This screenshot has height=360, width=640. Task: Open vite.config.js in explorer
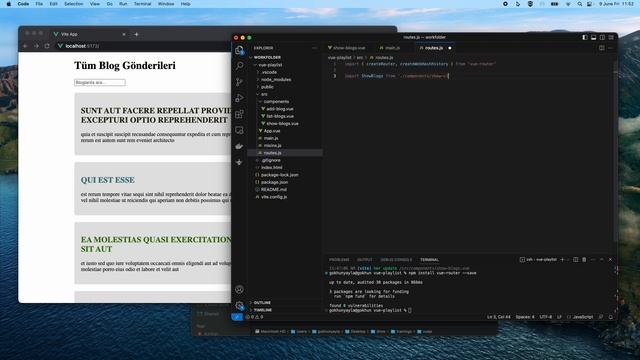[x=285, y=197]
